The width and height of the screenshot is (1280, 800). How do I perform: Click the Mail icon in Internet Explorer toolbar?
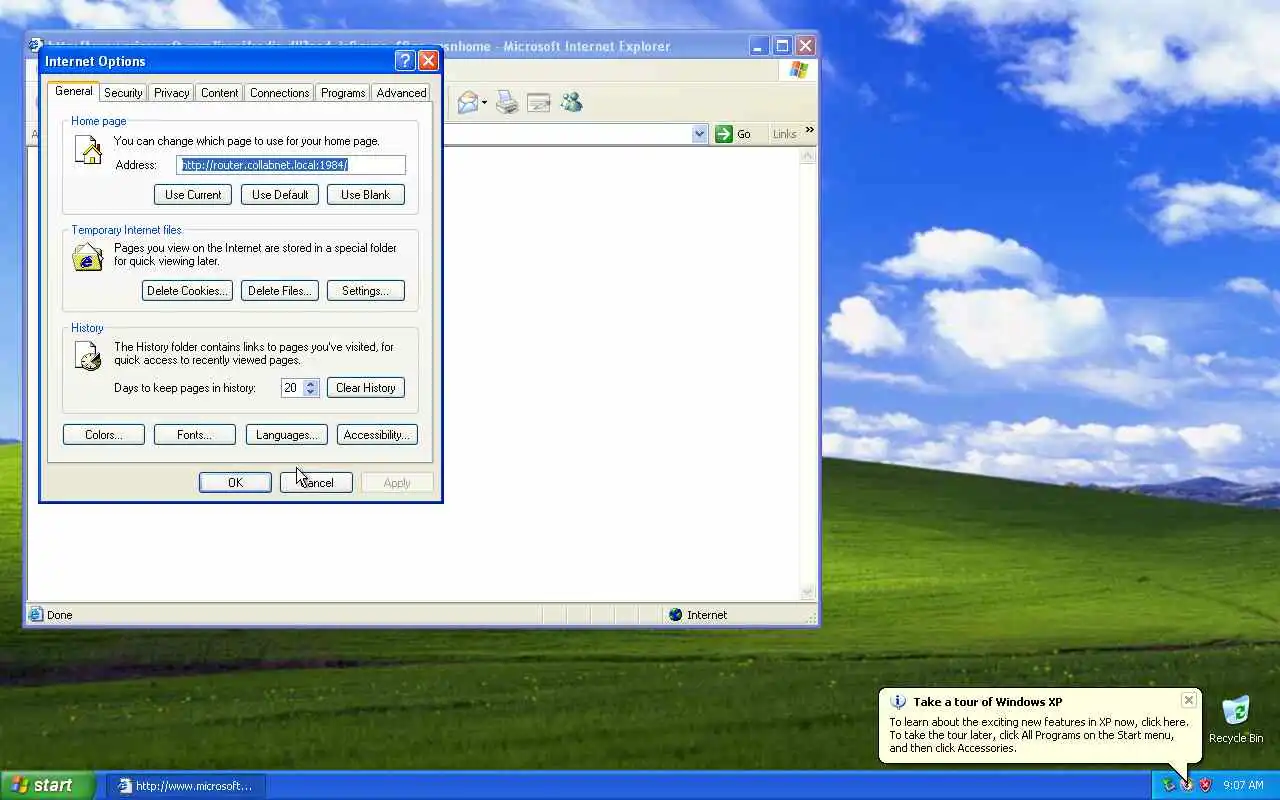[467, 102]
